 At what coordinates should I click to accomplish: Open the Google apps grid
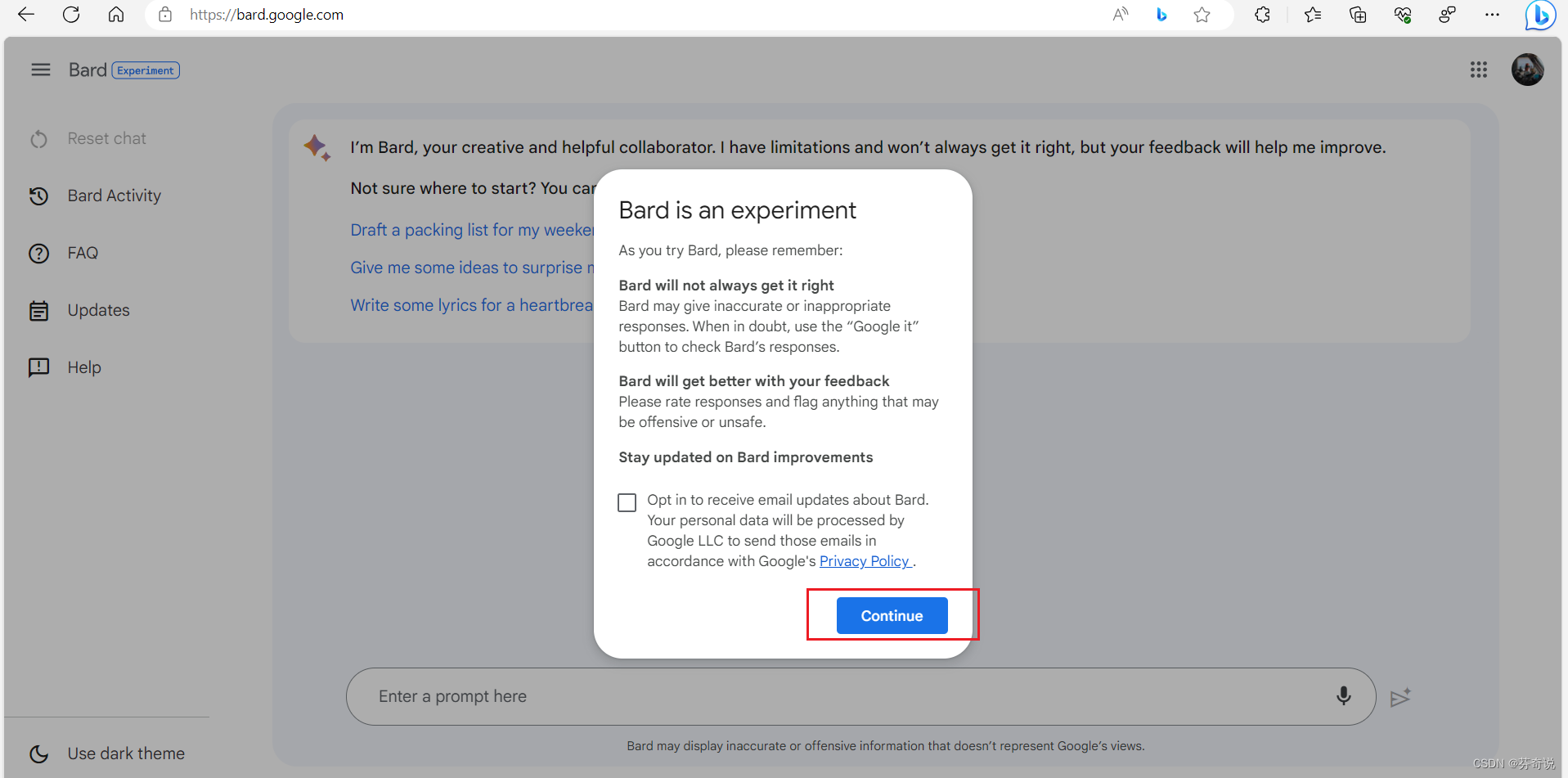click(1478, 70)
